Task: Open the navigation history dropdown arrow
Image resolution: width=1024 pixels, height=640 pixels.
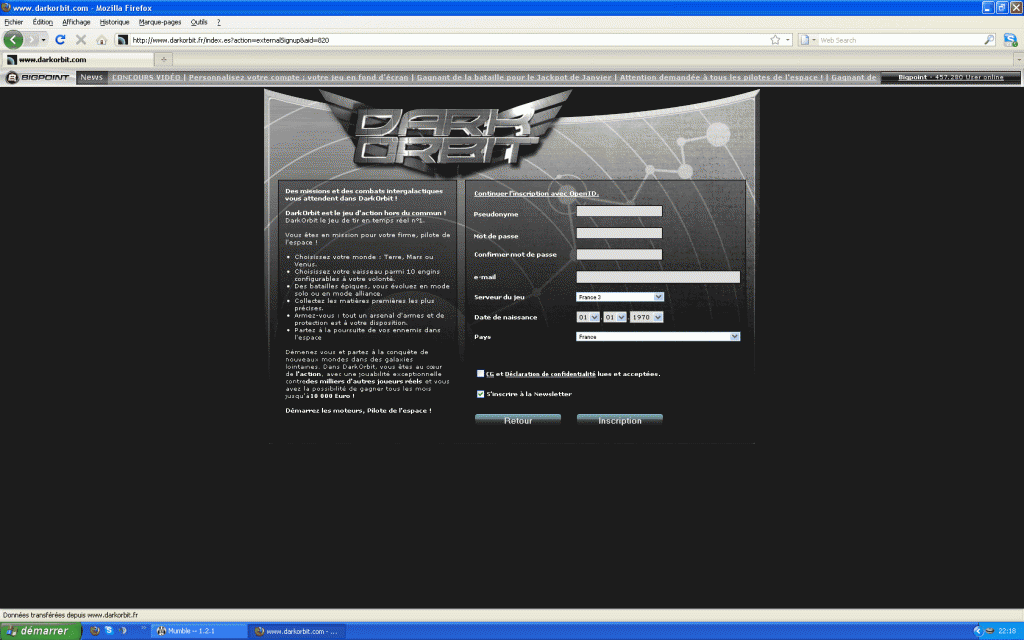Action: (x=44, y=40)
